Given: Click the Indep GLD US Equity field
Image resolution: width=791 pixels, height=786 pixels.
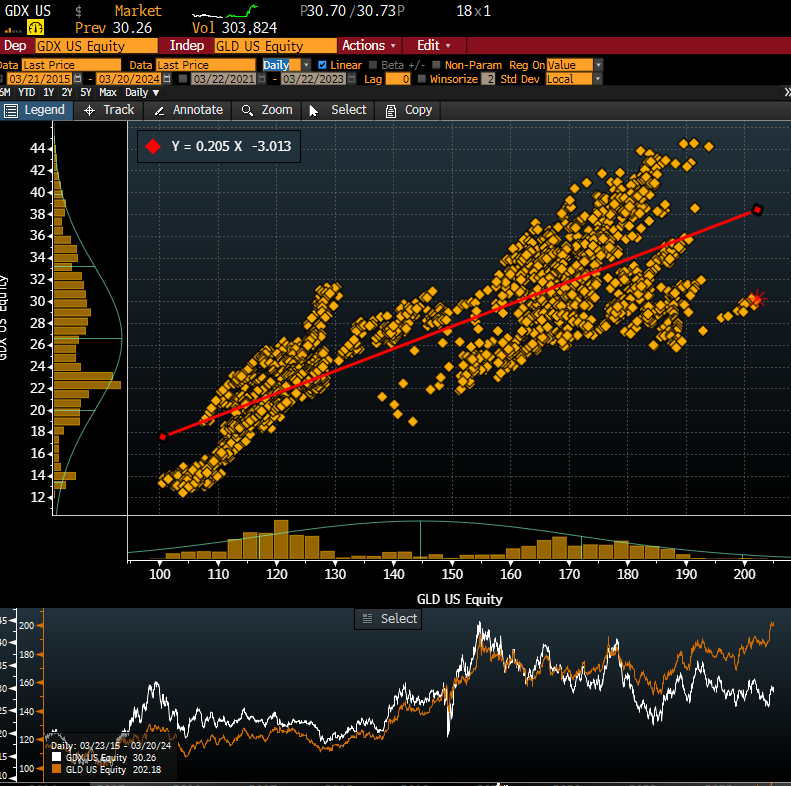Looking at the screenshot, I should [275, 46].
